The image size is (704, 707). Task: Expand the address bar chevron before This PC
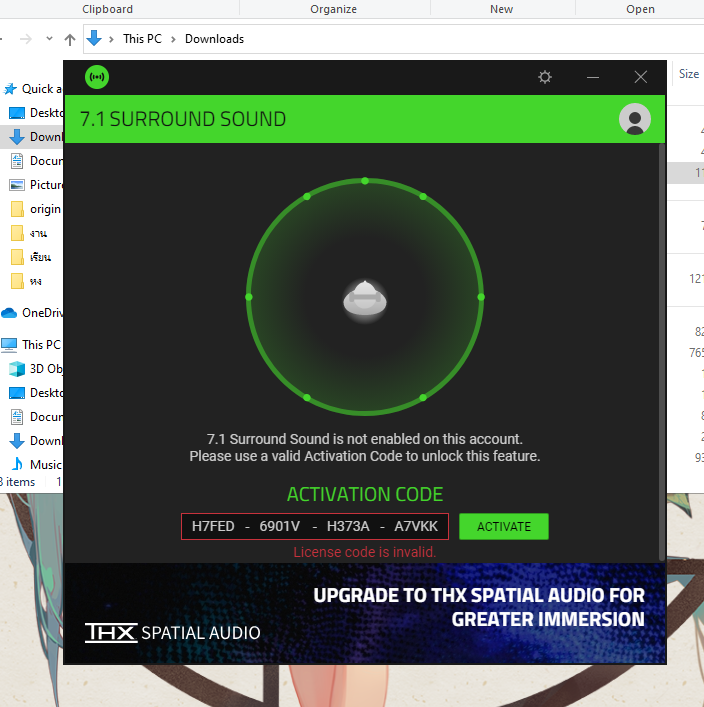pos(111,39)
